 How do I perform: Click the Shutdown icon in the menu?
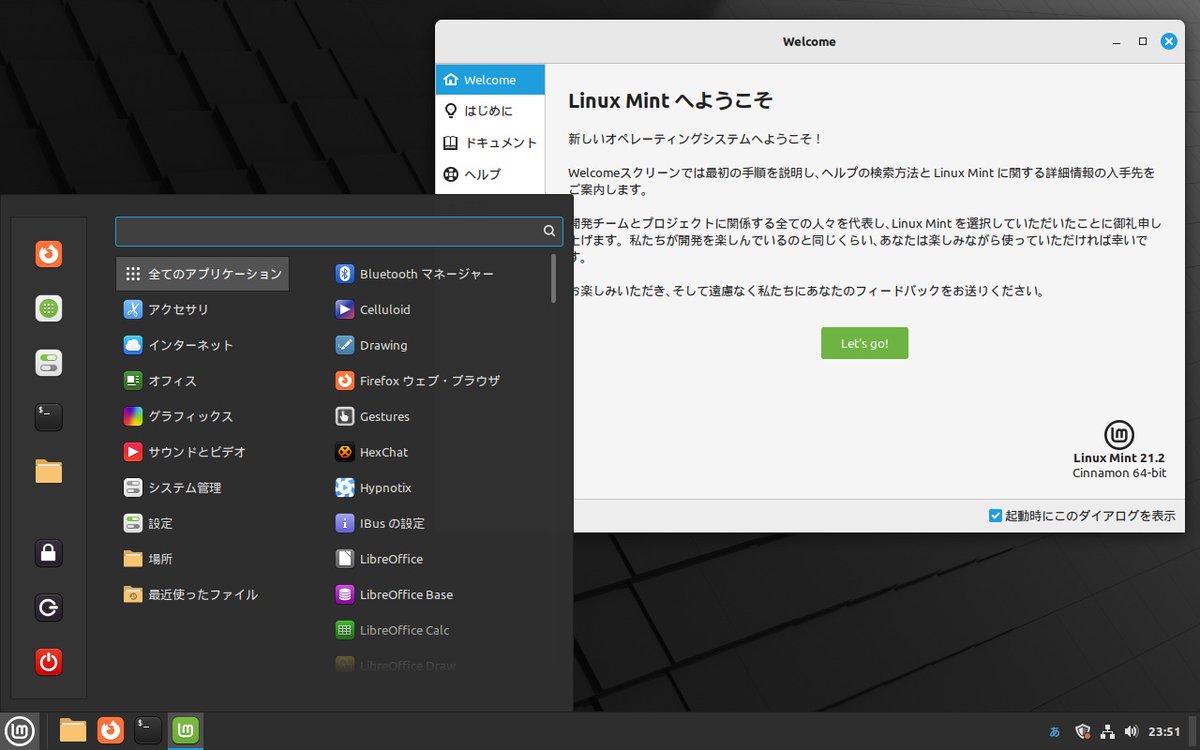tap(48, 661)
